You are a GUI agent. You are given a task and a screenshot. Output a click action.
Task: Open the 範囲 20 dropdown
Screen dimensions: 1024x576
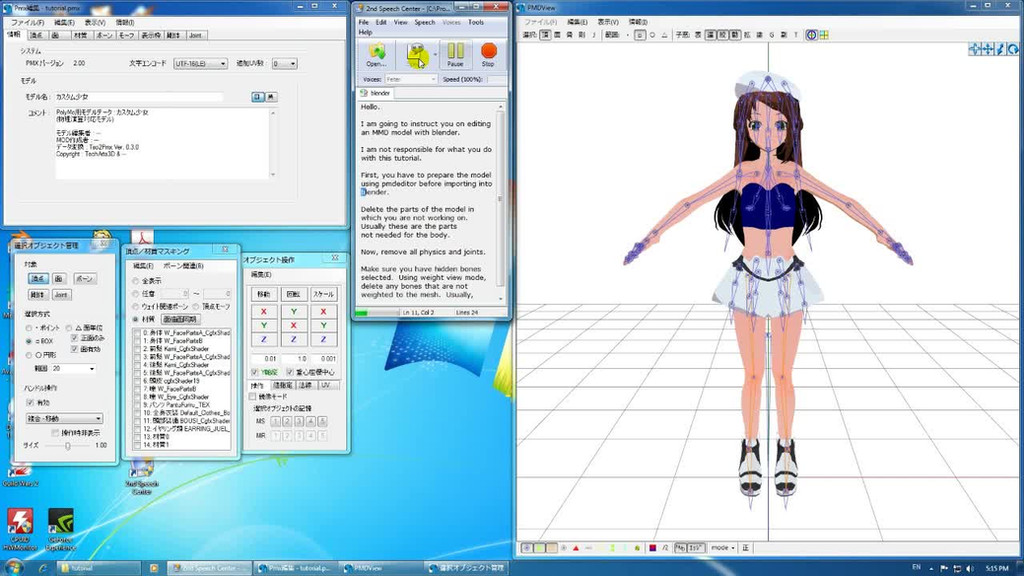(x=73, y=369)
